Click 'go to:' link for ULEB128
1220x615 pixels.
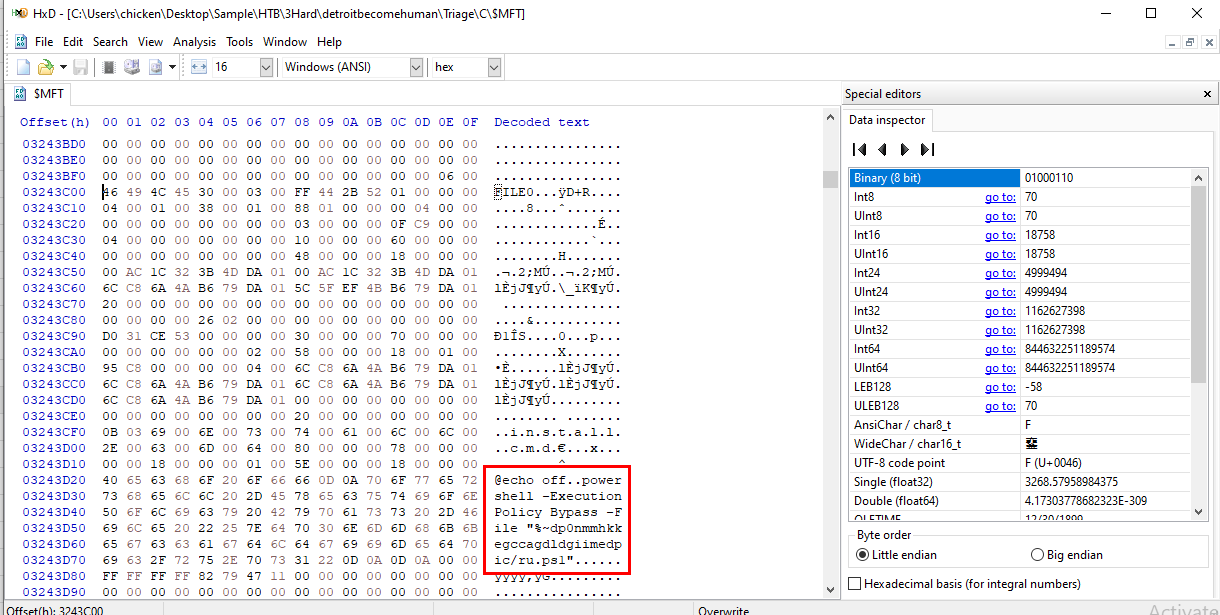click(x=1000, y=406)
